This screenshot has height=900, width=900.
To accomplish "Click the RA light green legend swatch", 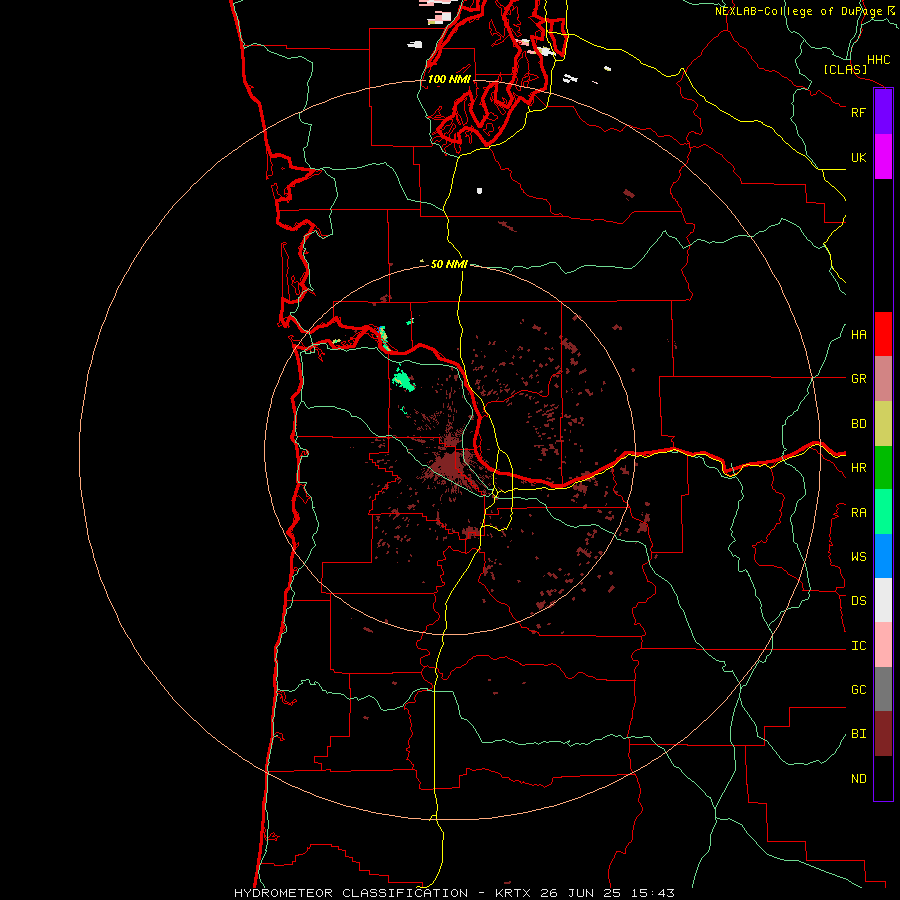I will tap(883, 512).
